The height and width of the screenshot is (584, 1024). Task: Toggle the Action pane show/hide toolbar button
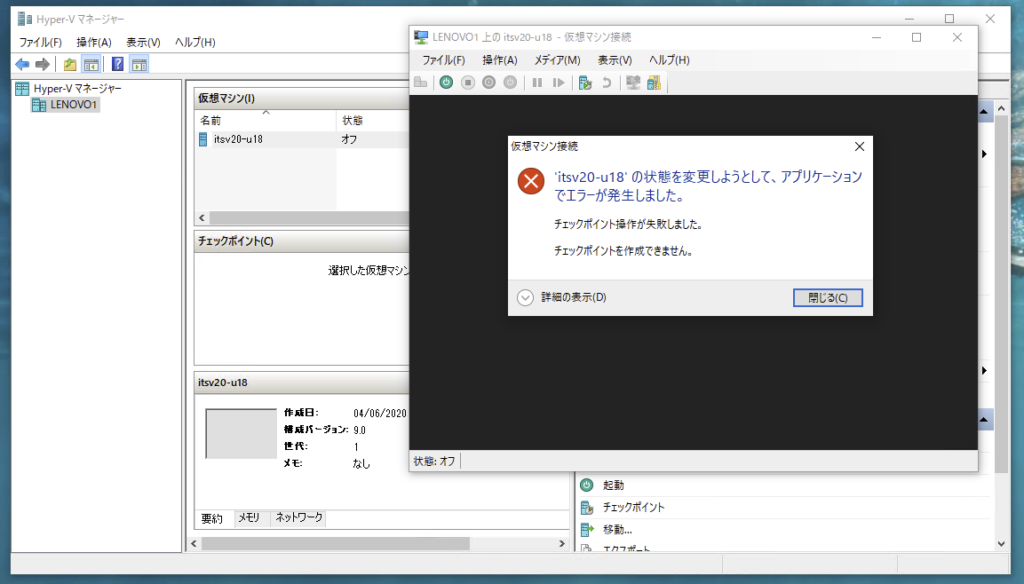tap(139, 64)
